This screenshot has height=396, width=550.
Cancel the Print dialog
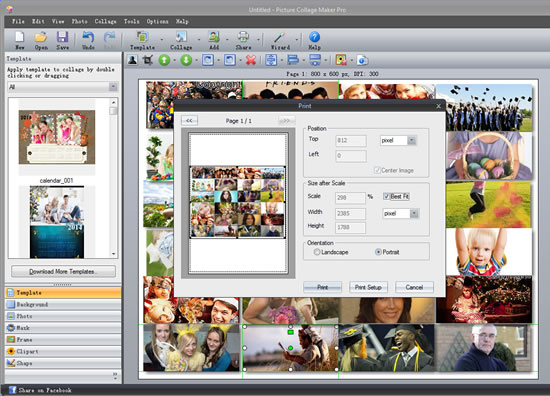coord(414,287)
